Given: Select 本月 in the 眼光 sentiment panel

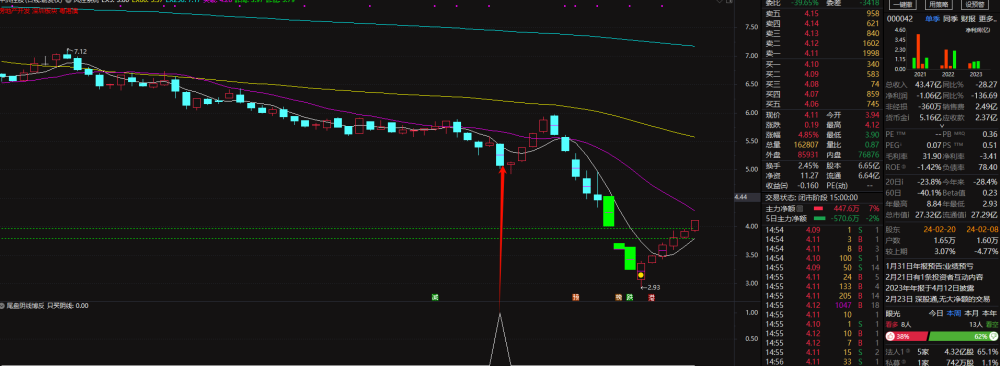Looking at the screenshot, I should pos(971,314).
